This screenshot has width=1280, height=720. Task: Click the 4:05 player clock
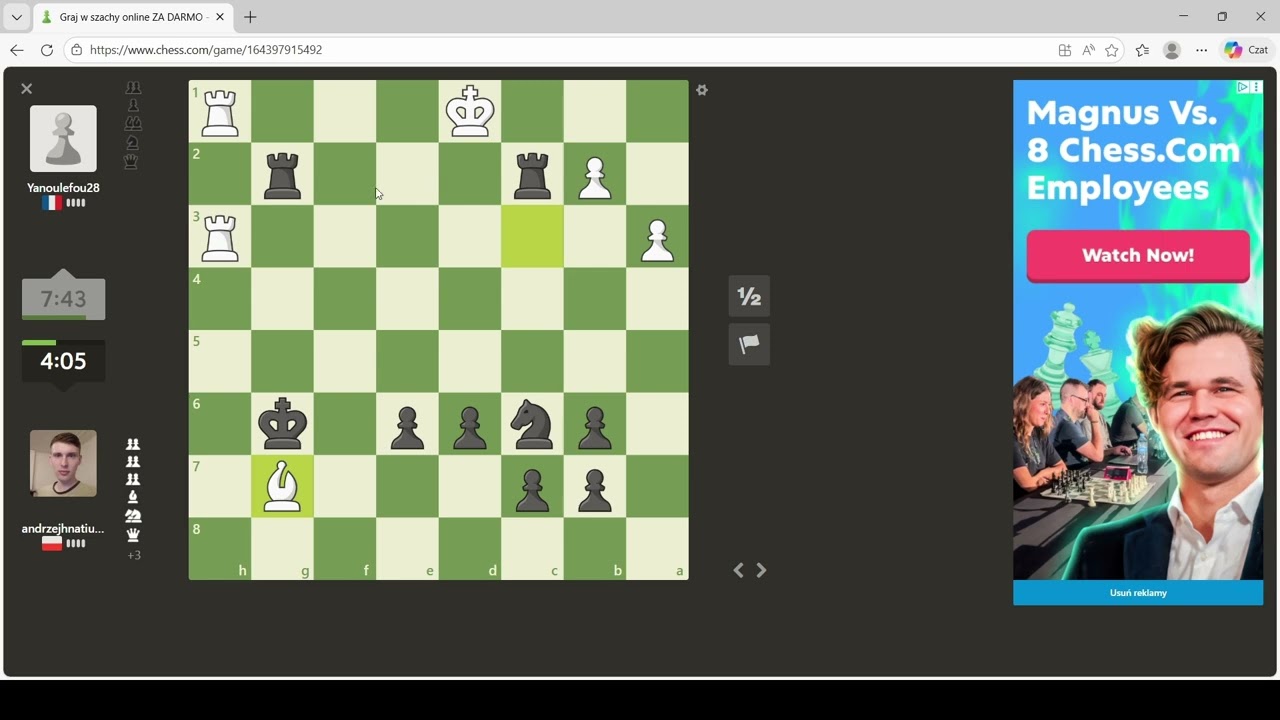[x=63, y=362]
